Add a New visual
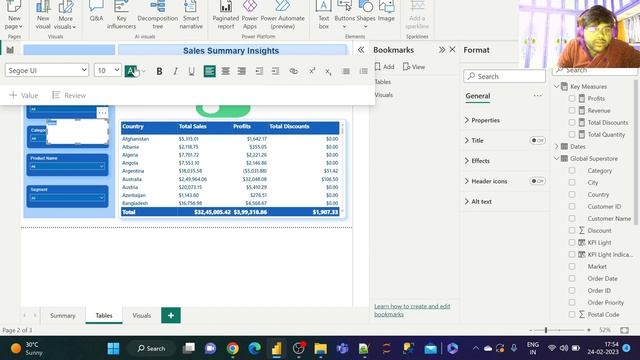Screen dimensions: 640x360 43,15
